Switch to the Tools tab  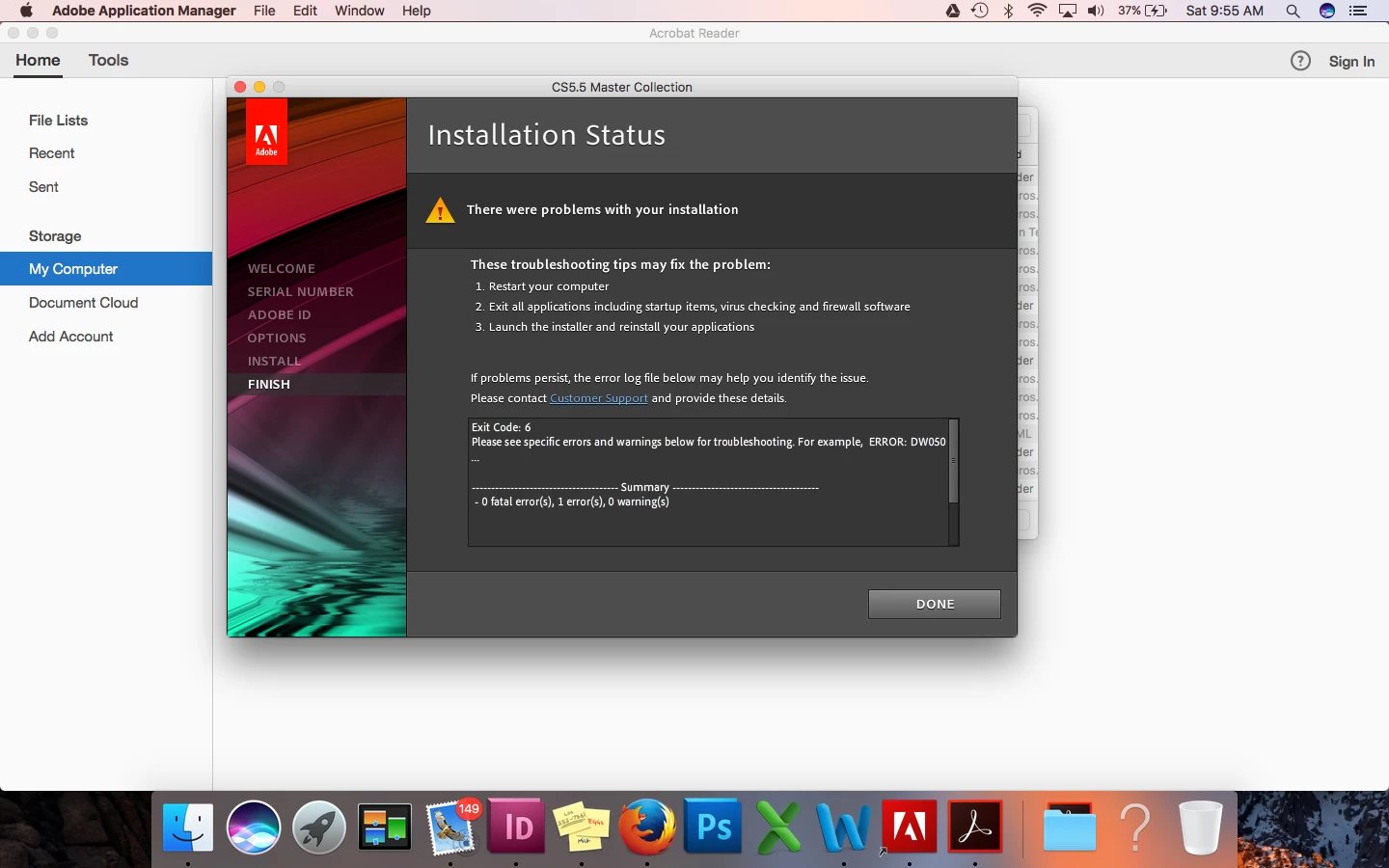tap(108, 60)
